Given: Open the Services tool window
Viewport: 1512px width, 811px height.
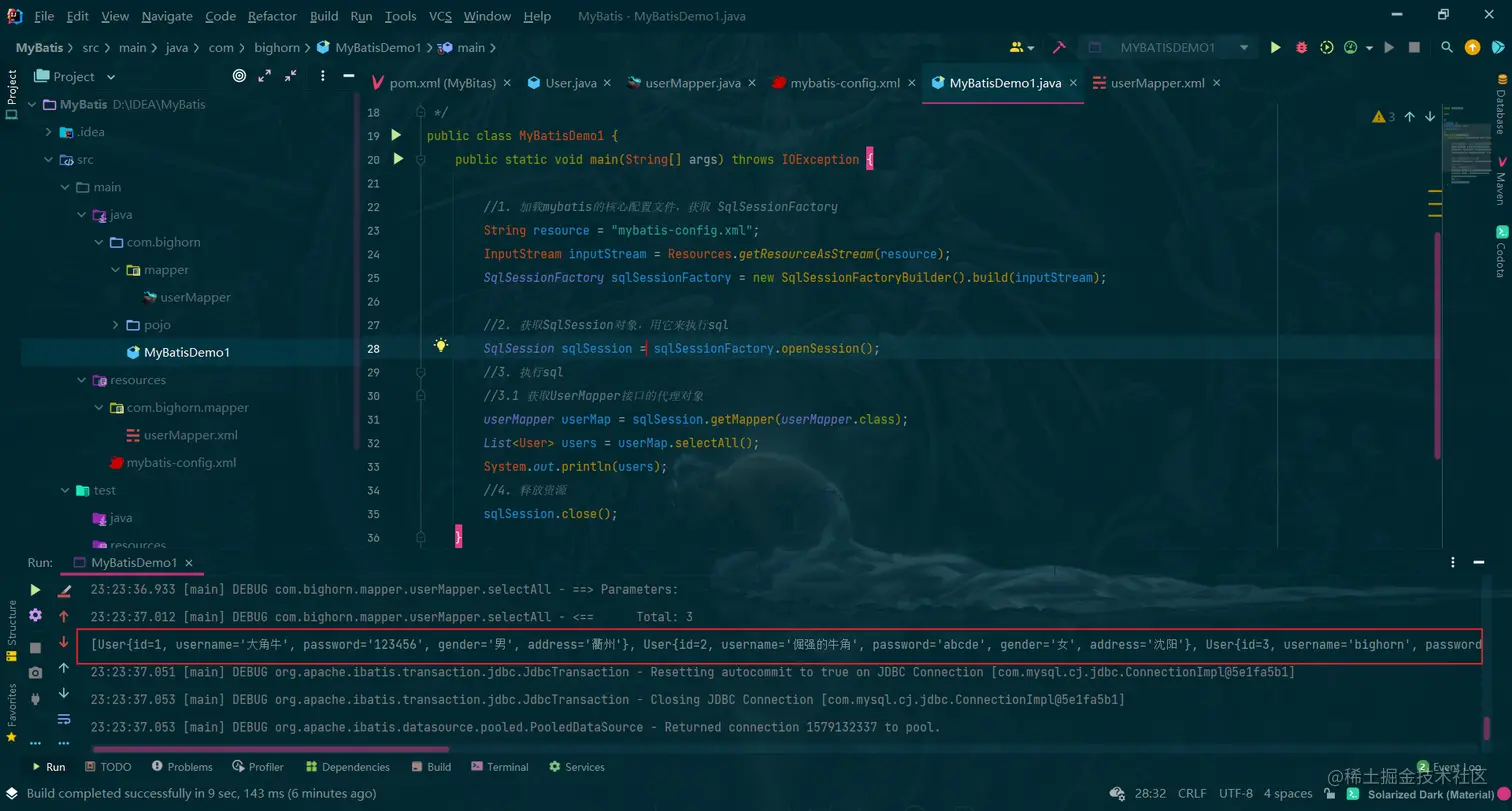Looking at the screenshot, I should pyautogui.click(x=577, y=767).
